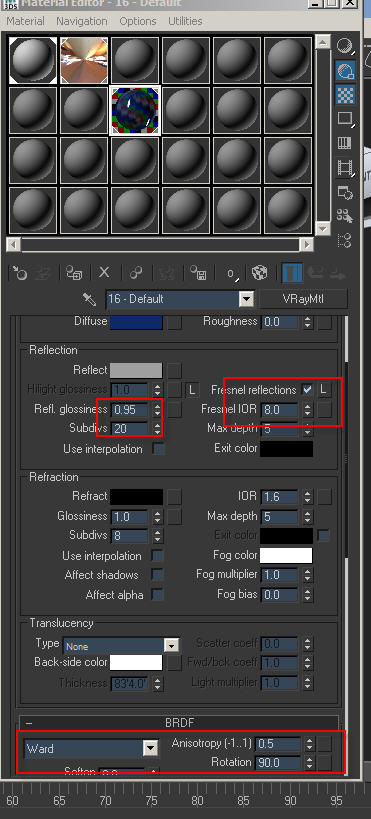Click the Sample UV Tiling icon
The image size is (371, 819).
(x=345, y=119)
